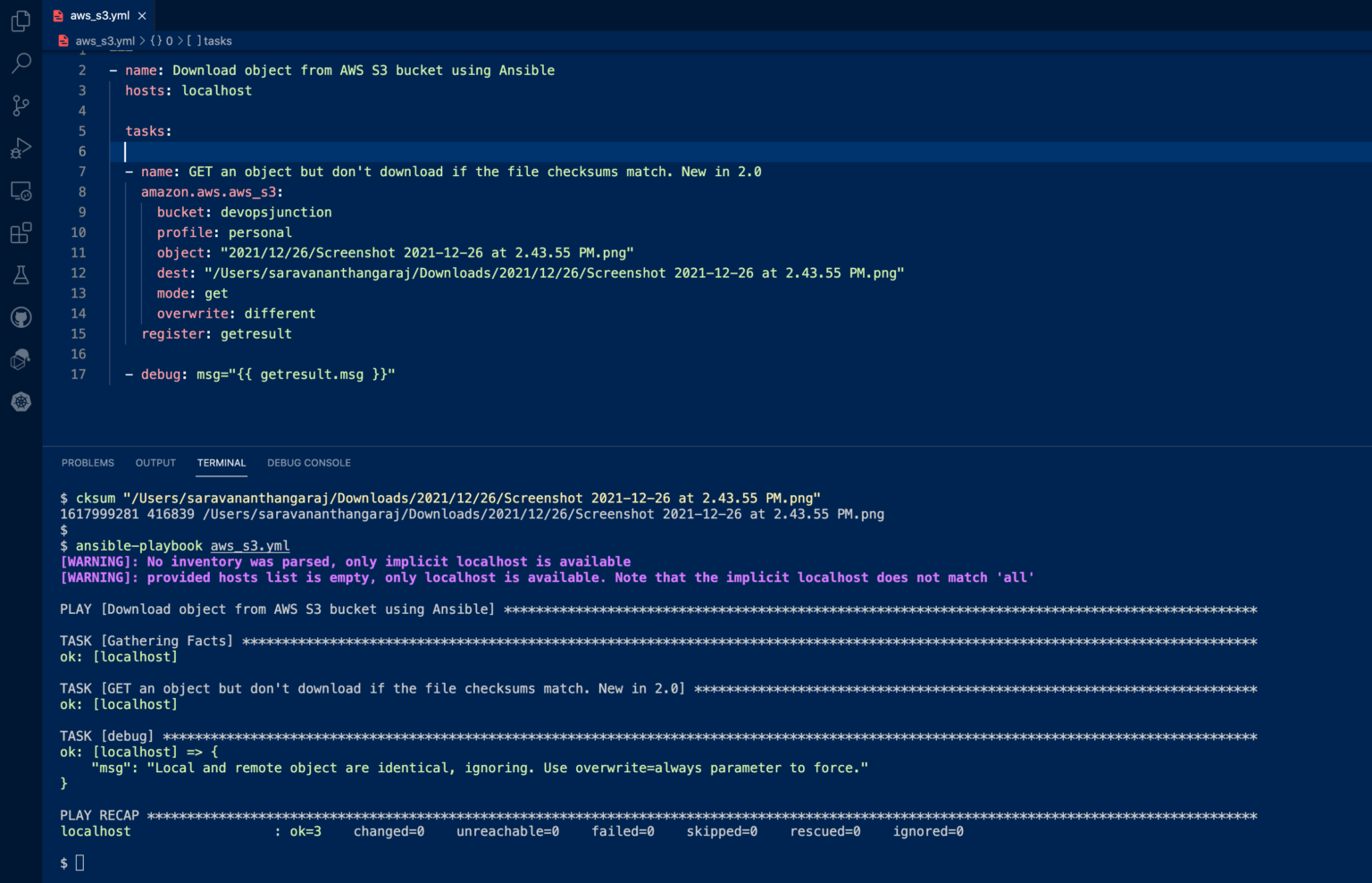Open the Remote Explorer view
Viewport: 1372px width, 883px height.
[x=20, y=190]
